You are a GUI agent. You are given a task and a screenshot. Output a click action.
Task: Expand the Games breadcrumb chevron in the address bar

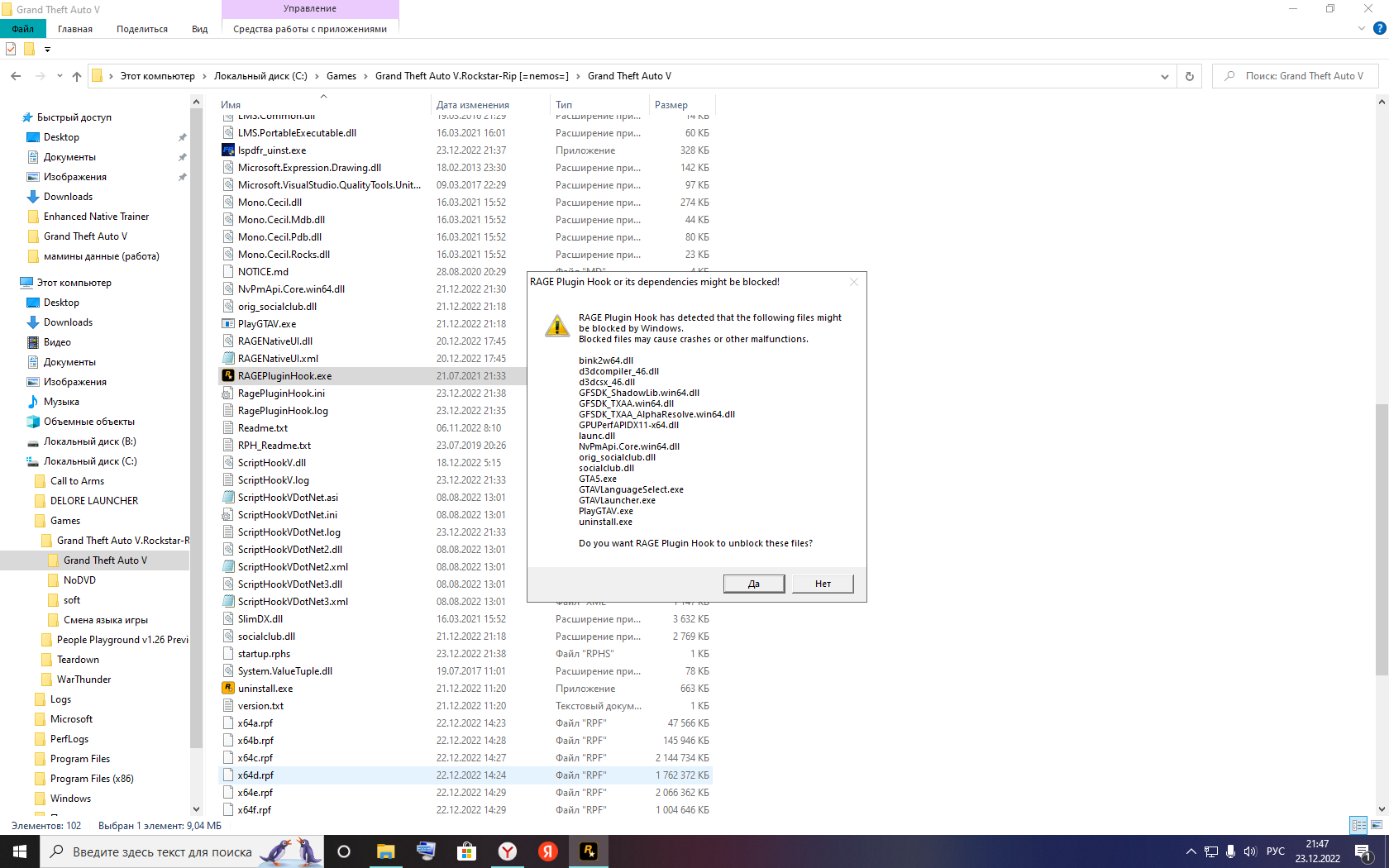pos(365,76)
